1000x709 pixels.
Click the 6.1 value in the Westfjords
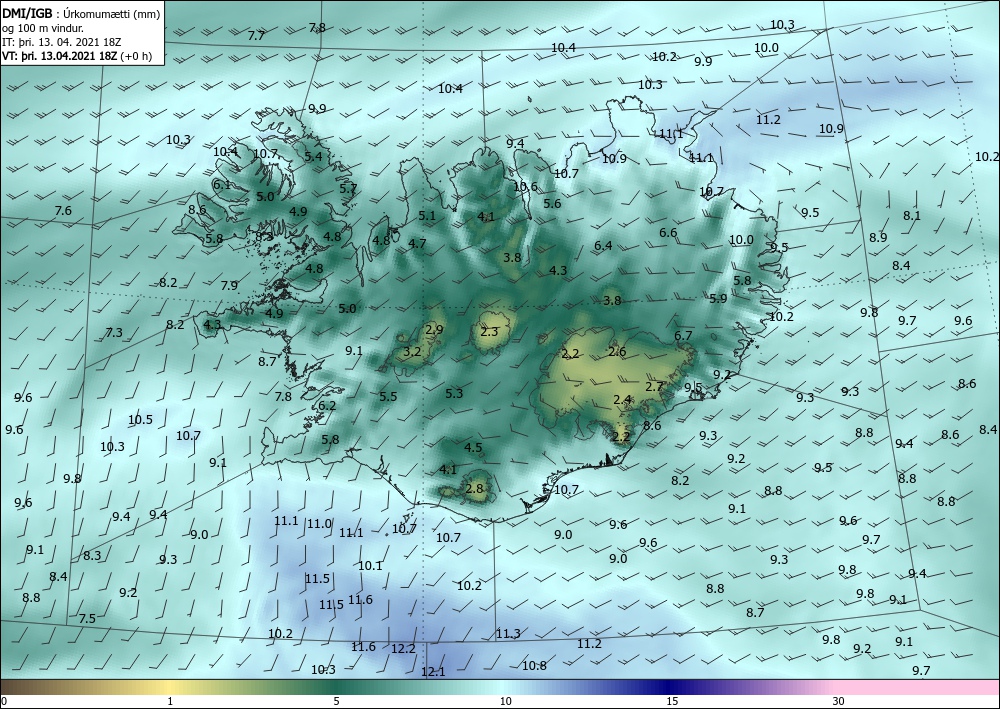coord(221,184)
